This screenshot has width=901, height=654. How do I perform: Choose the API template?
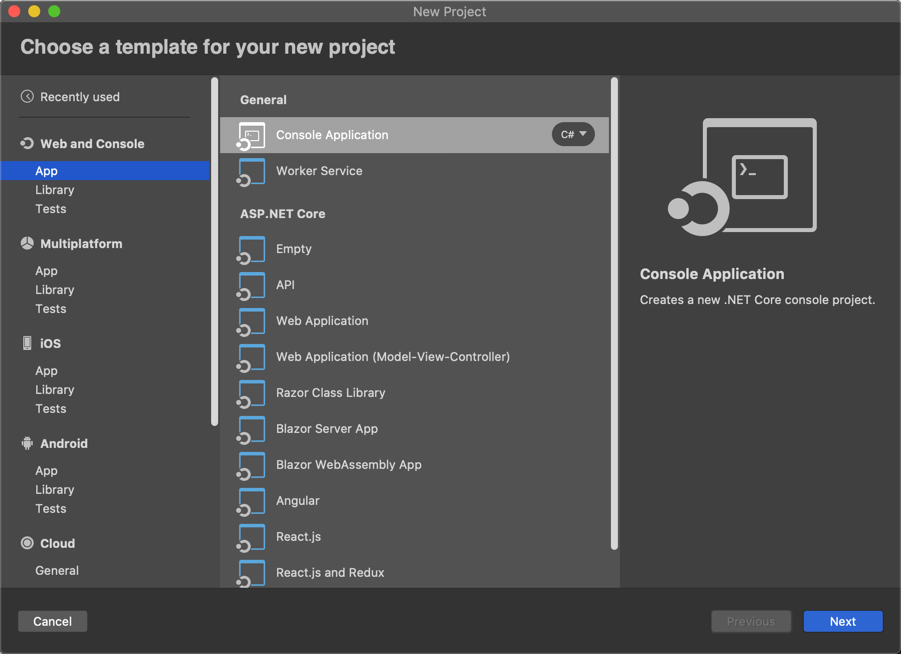click(289, 285)
